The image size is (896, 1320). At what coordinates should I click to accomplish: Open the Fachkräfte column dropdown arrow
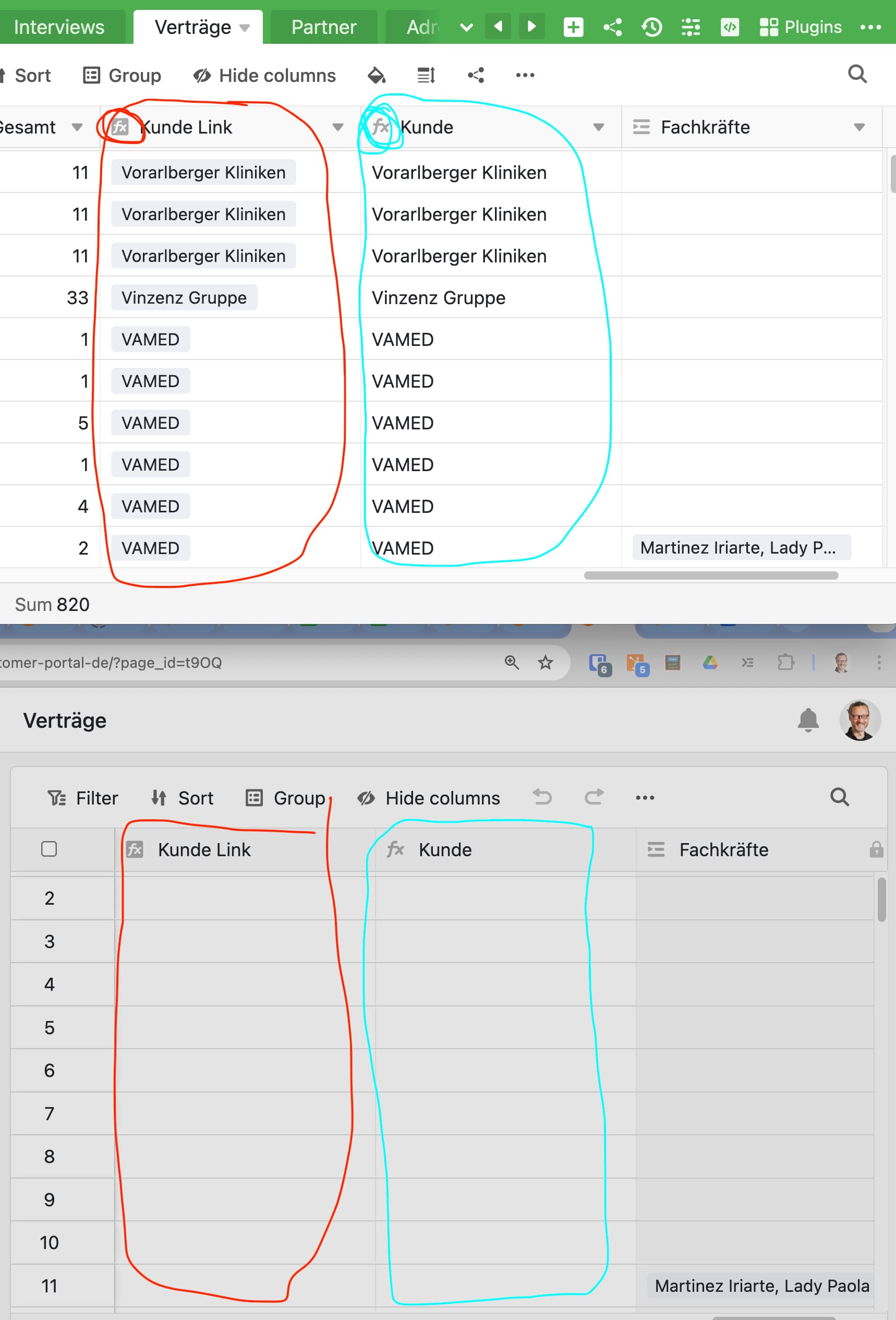[859, 127]
